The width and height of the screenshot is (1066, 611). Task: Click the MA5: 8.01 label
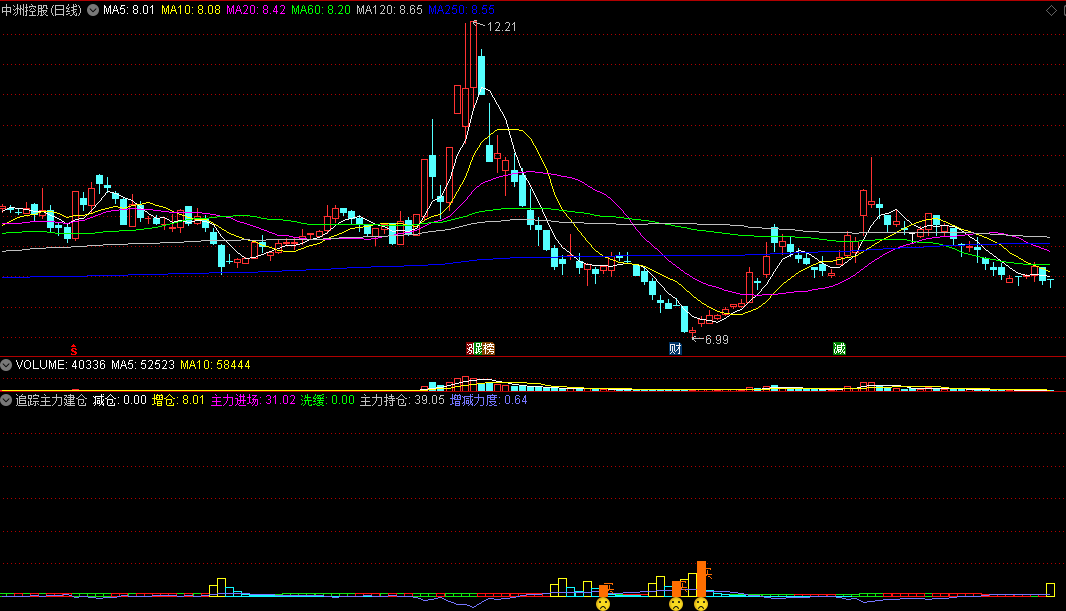pyautogui.click(x=128, y=10)
